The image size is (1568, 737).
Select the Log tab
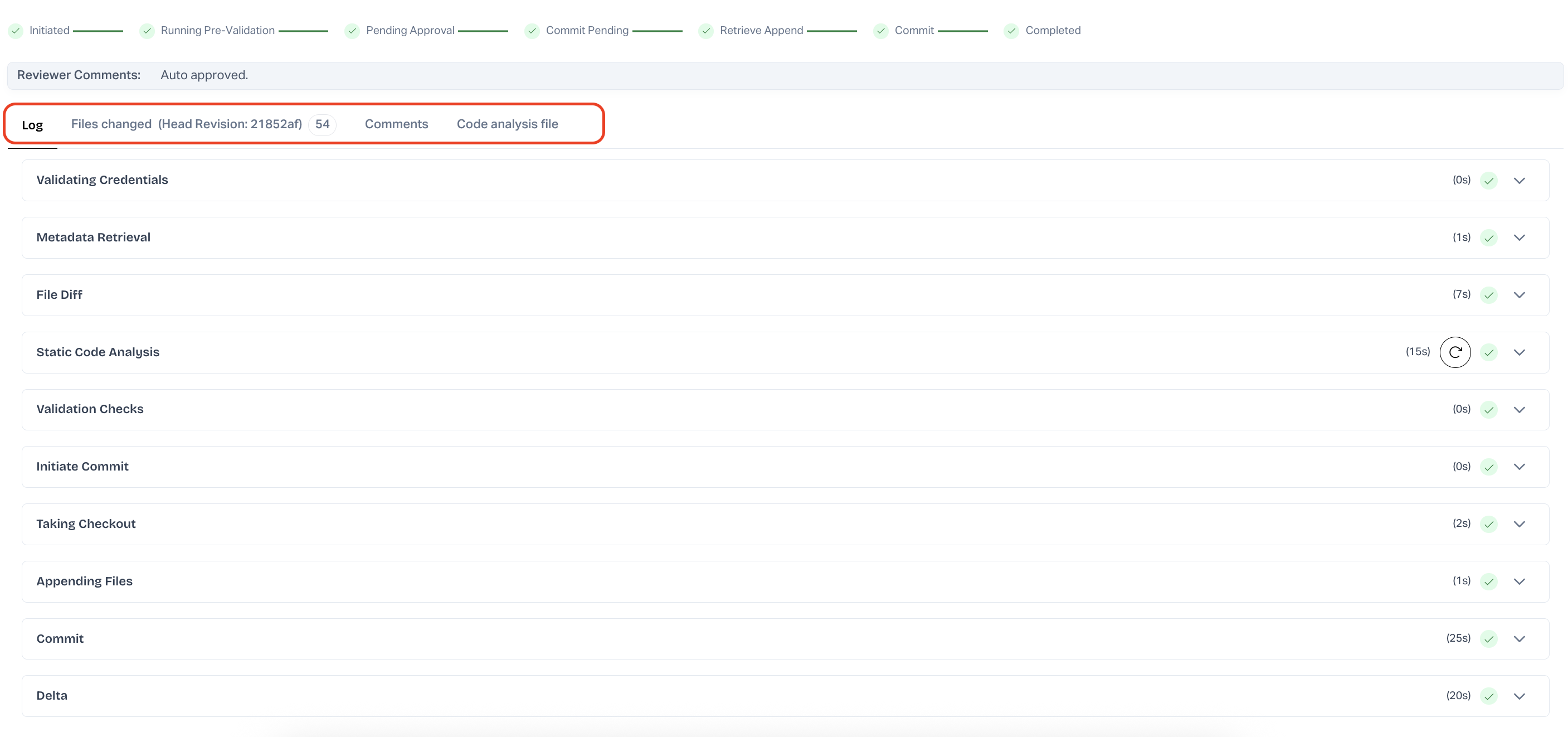[32, 125]
